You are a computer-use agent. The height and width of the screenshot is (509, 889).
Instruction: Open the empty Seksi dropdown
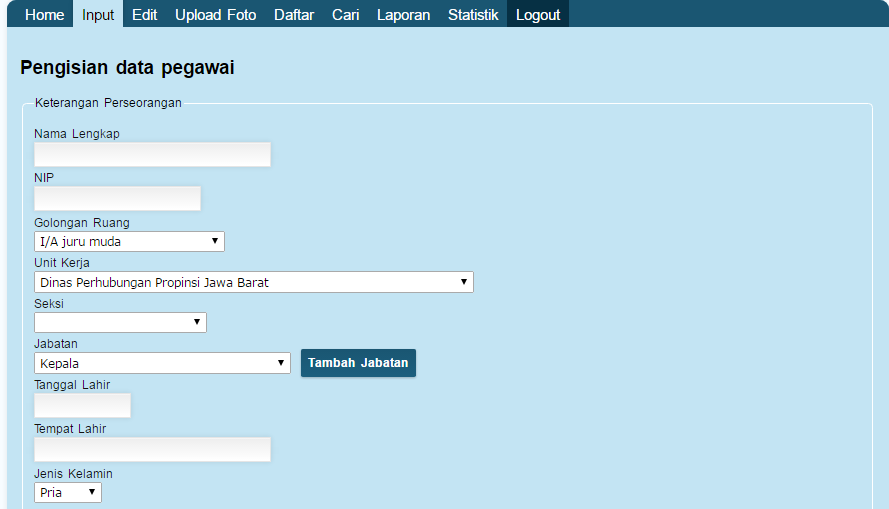120,323
